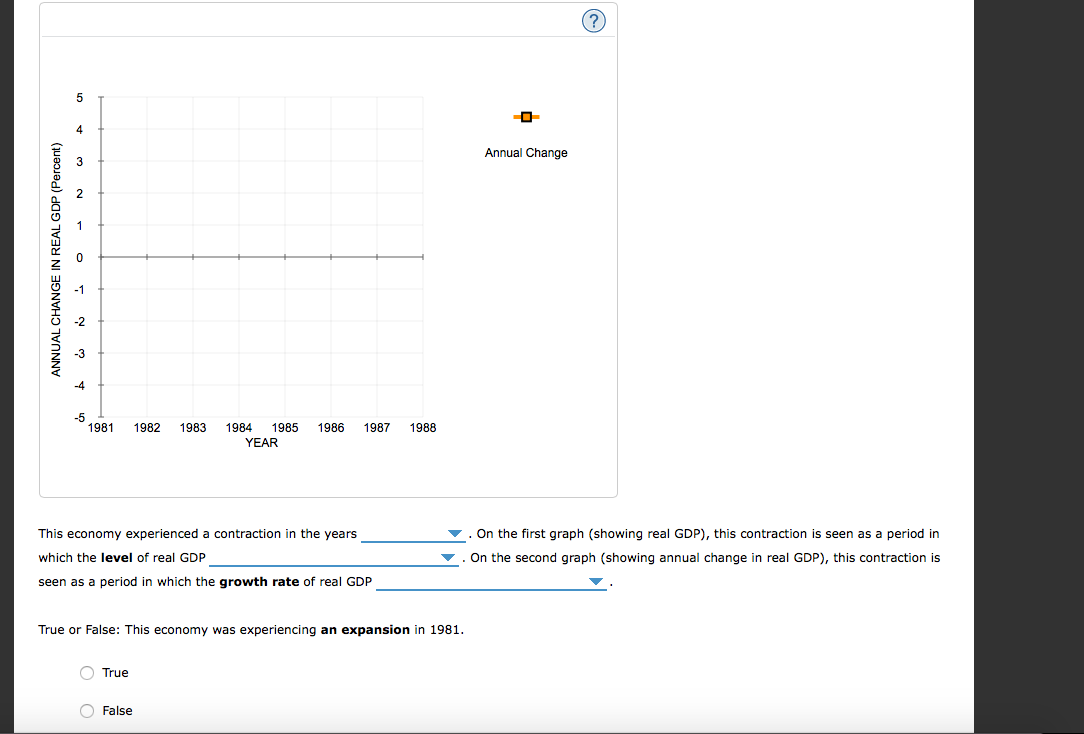
Task: Click the ANNUAL CHANGE IN REAL GDP axis label
Action: (57, 257)
